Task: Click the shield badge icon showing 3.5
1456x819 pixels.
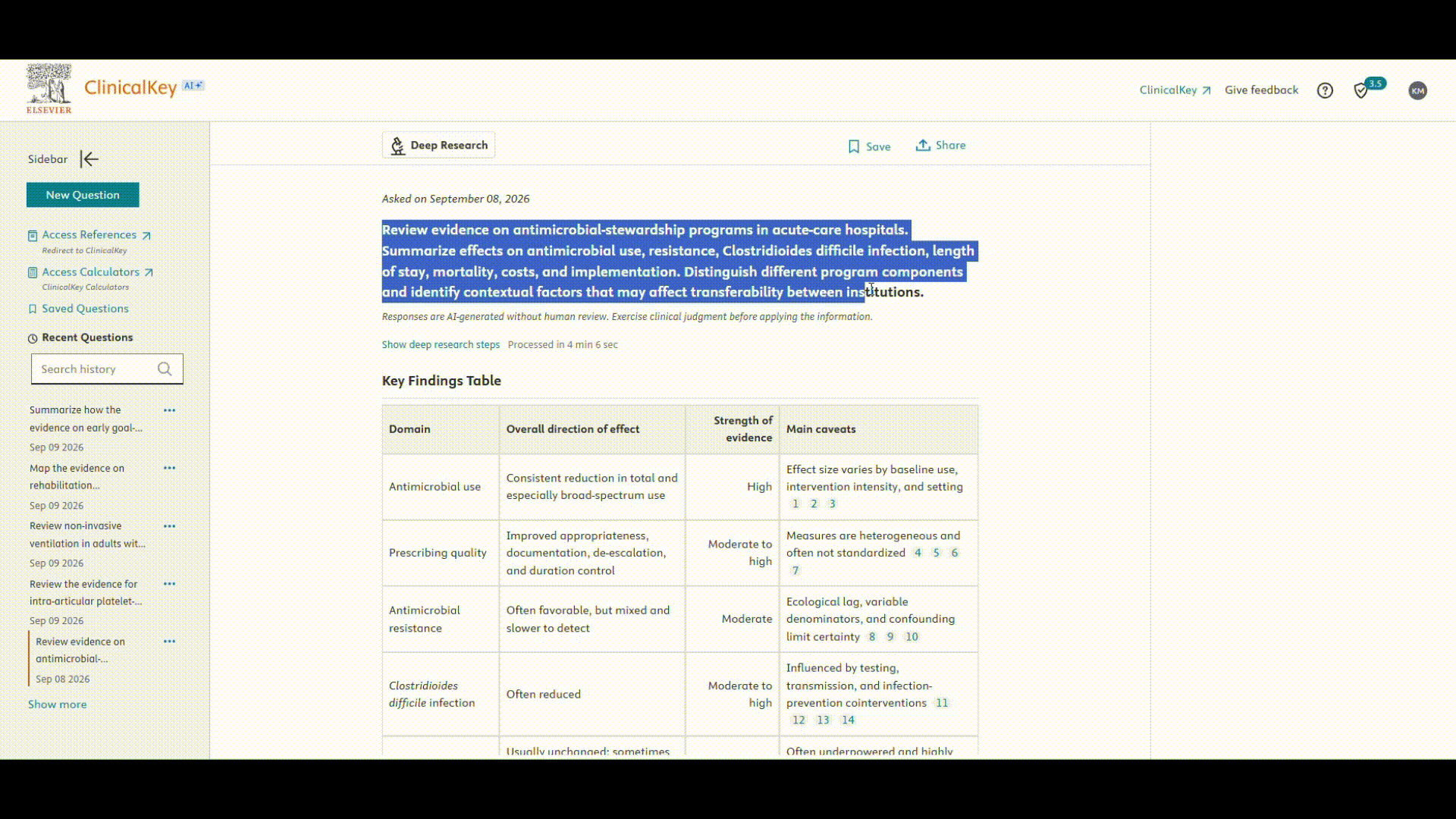Action: click(x=1369, y=89)
